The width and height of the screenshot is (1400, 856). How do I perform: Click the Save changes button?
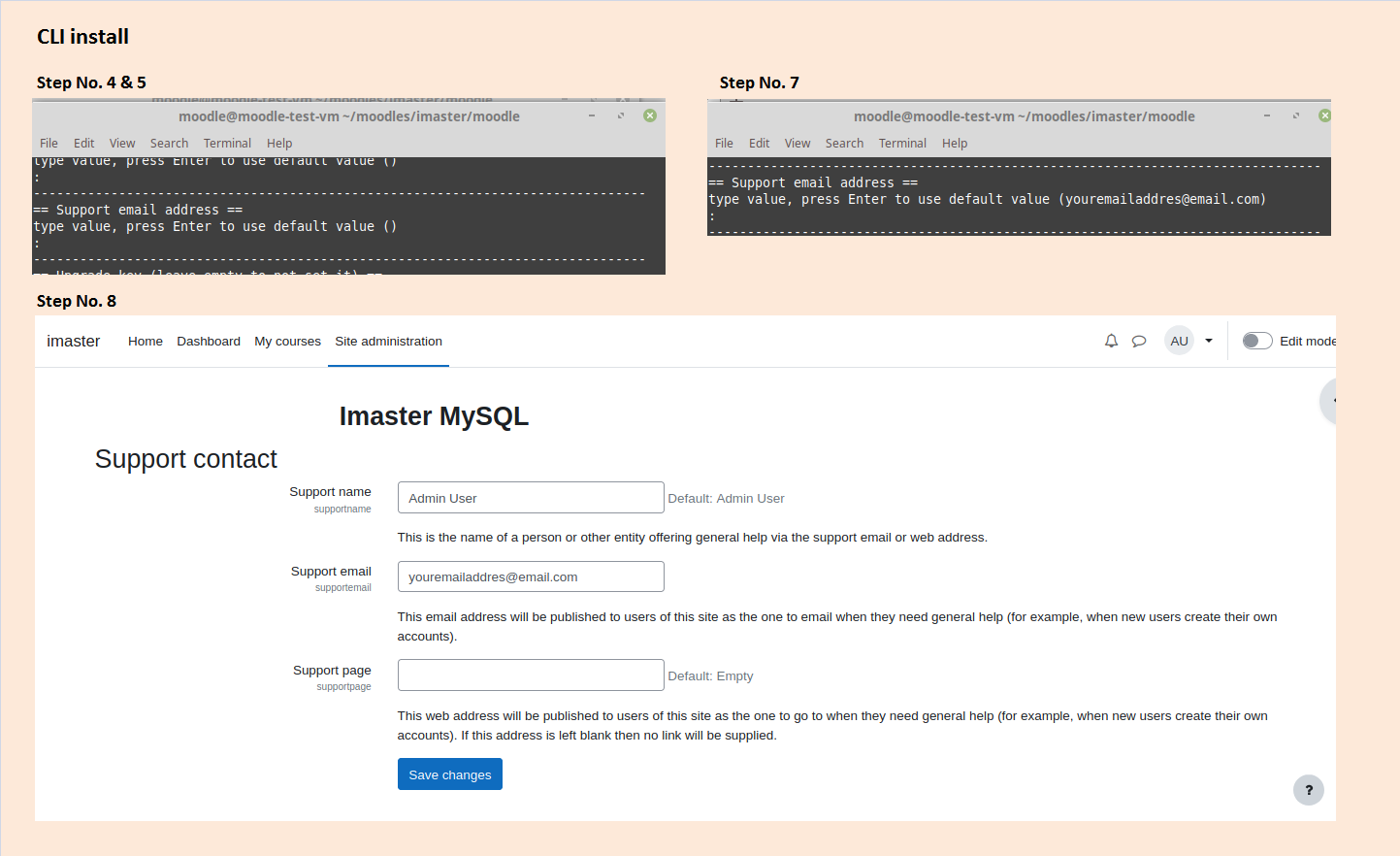[450, 774]
